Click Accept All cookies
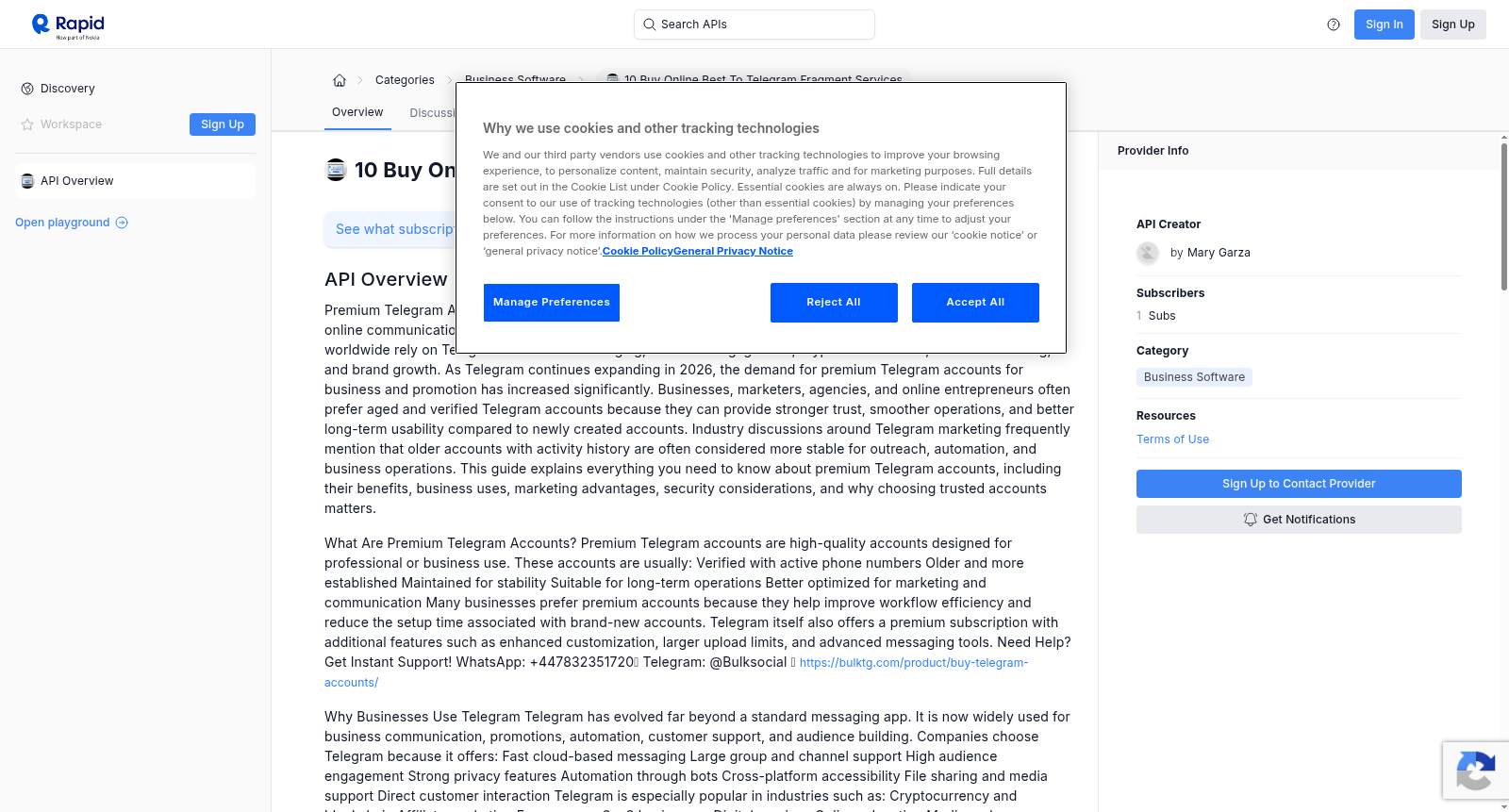This screenshot has width=1509, height=812. 975,303
